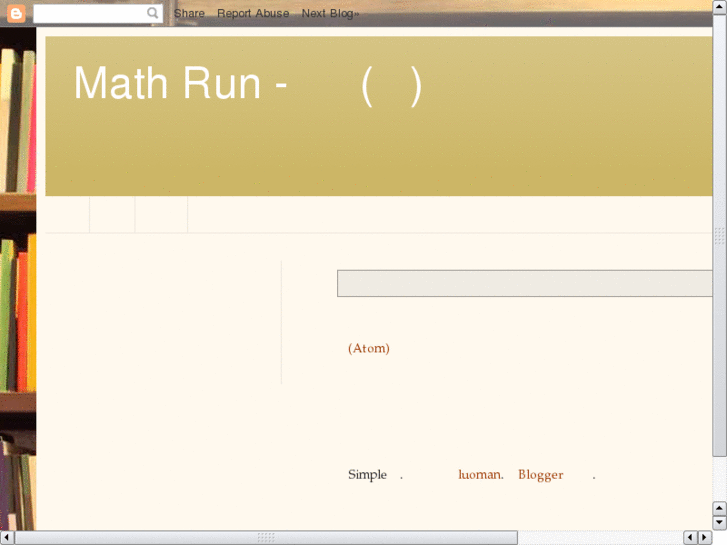Go to Next Blog
The height and width of the screenshot is (545, 727).
330,13
